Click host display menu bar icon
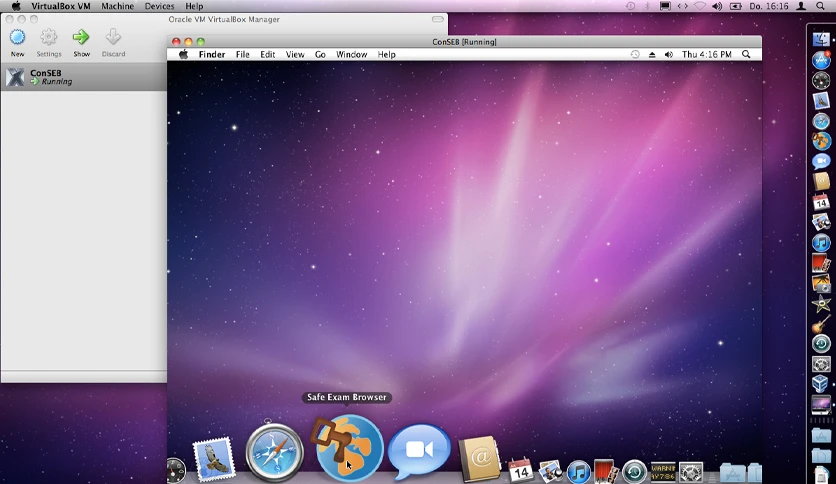 coord(665,6)
